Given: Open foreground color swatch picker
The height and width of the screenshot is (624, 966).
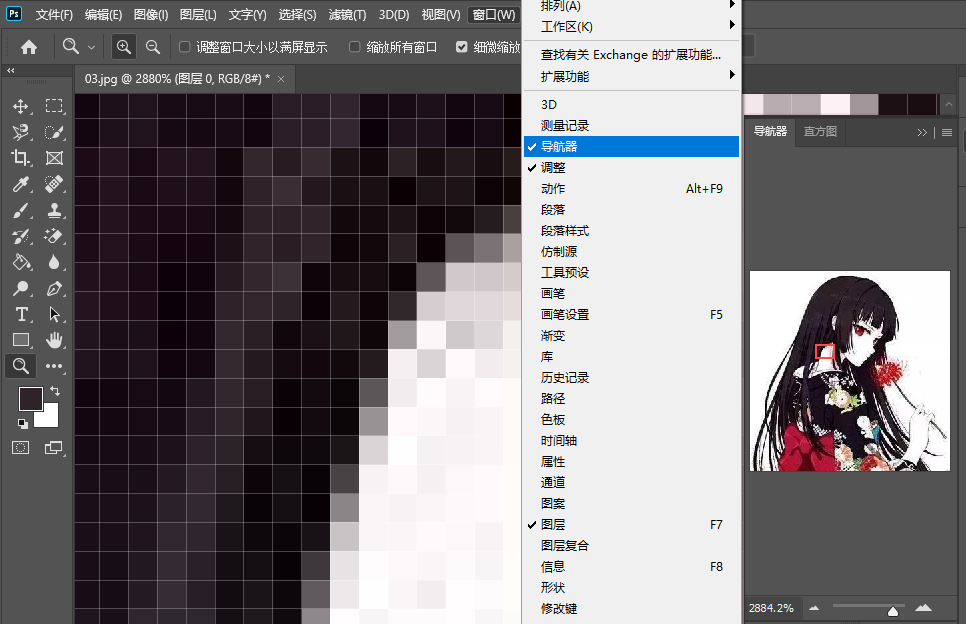Looking at the screenshot, I should click(x=29, y=397).
